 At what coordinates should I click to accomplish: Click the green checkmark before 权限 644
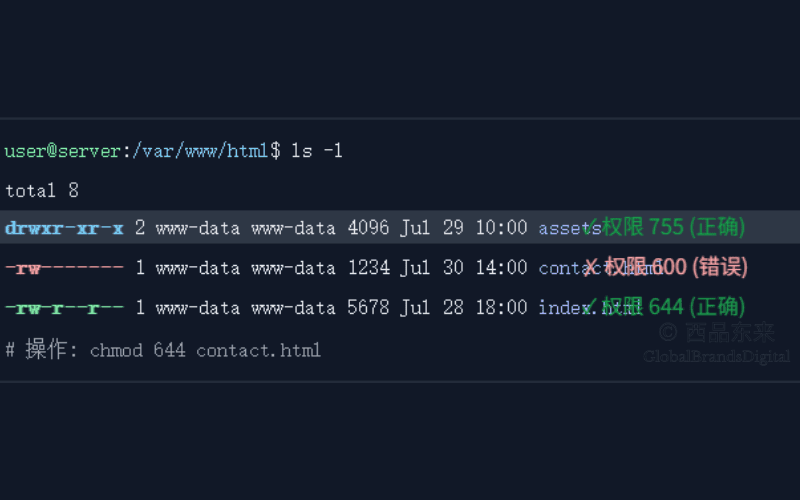pyautogui.click(x=592, y=306)
